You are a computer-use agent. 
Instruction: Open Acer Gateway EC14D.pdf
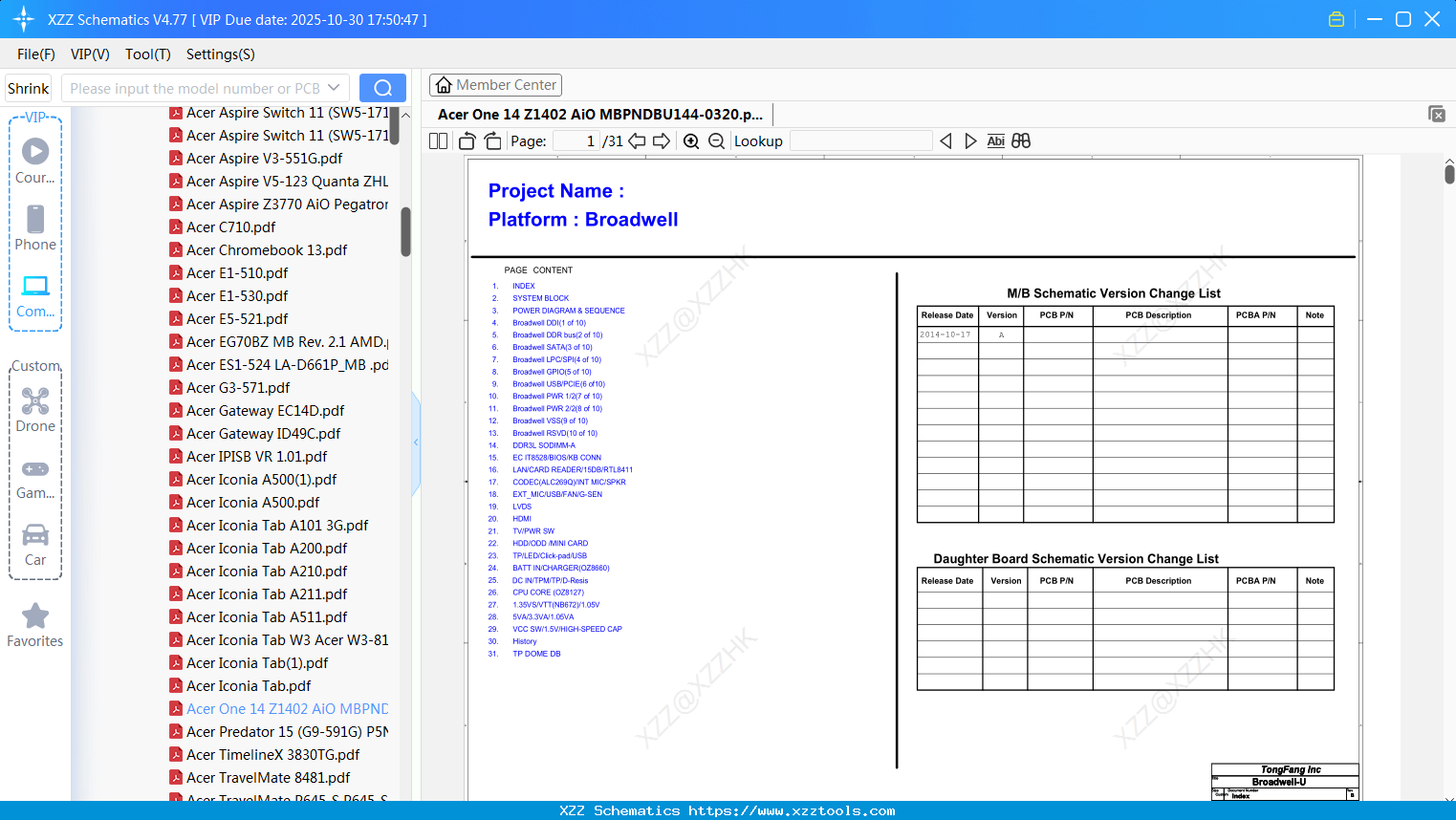coord(265,411)
